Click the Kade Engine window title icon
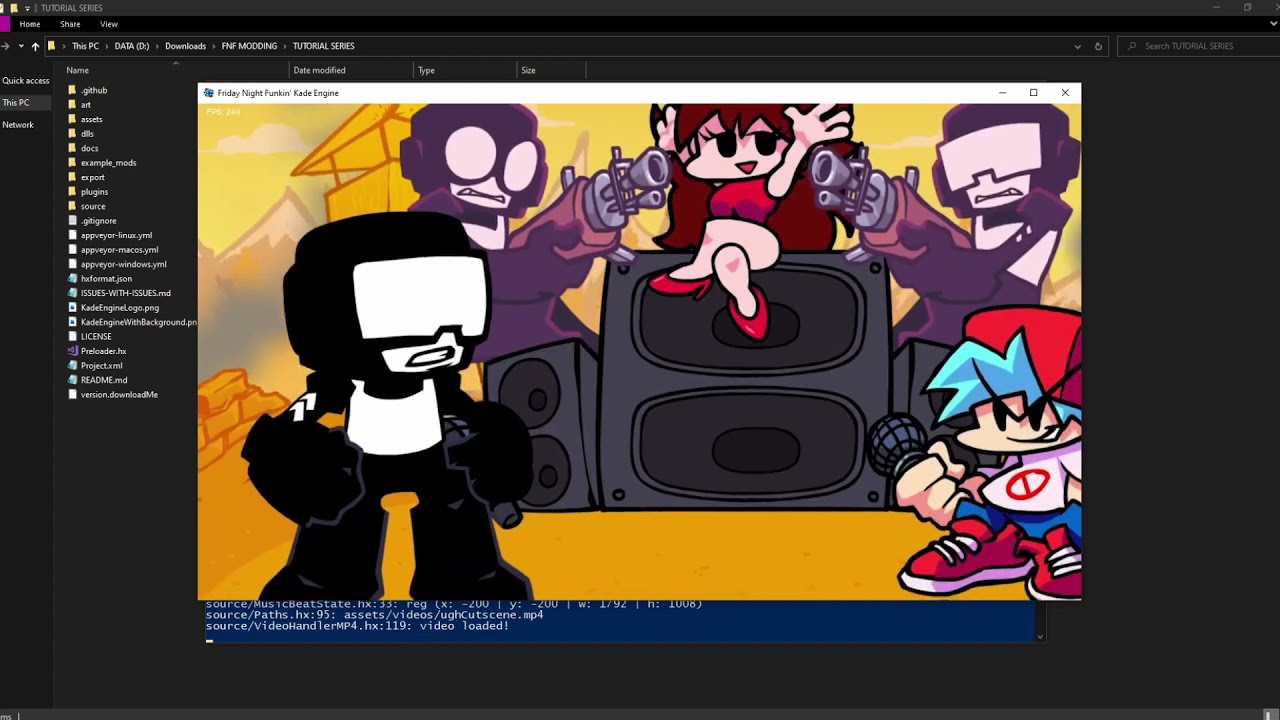This screenshot has width=1280, height=720. (209, 93)
